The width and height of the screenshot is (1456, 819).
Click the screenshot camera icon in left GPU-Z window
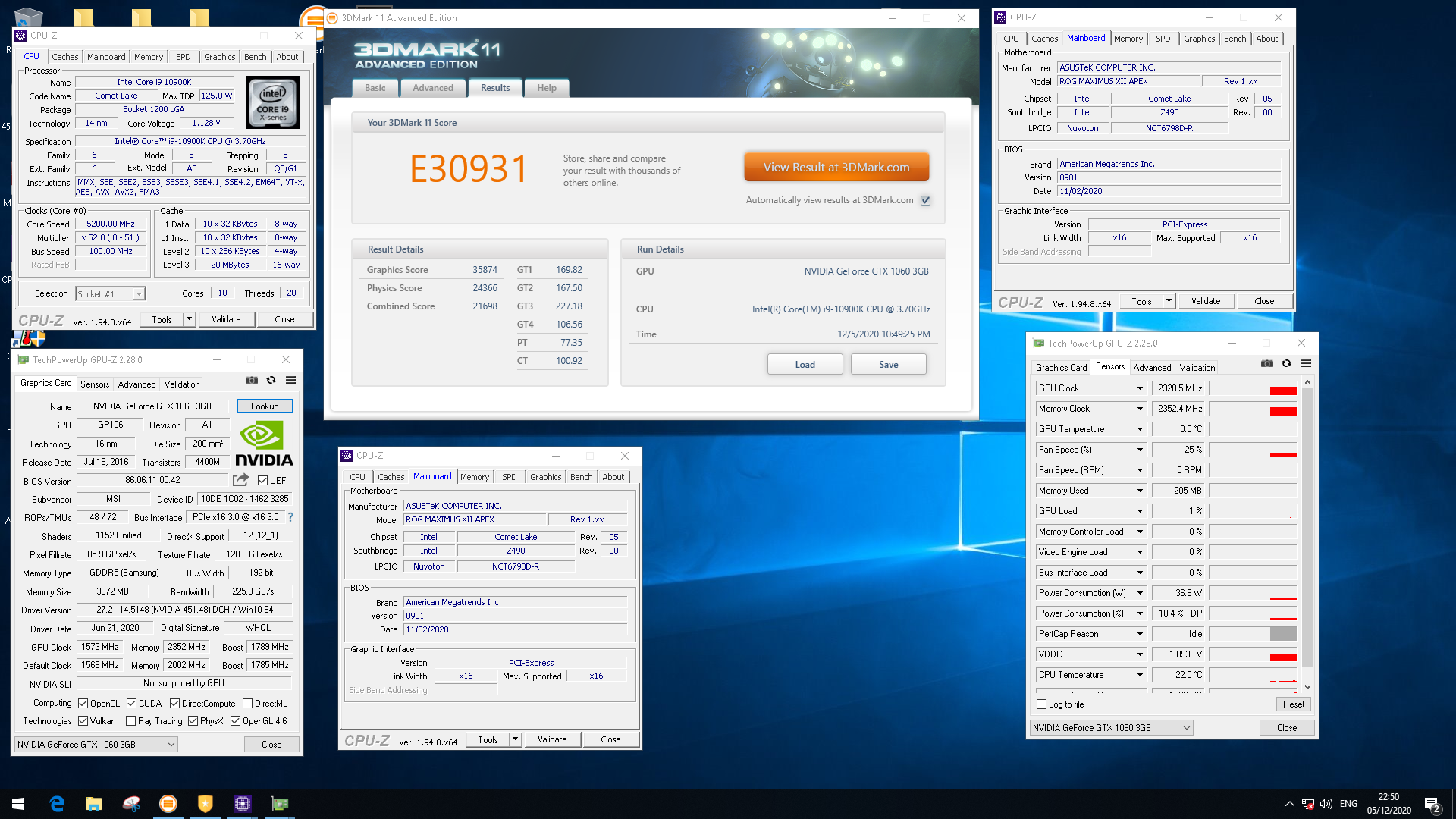[252, 381]
